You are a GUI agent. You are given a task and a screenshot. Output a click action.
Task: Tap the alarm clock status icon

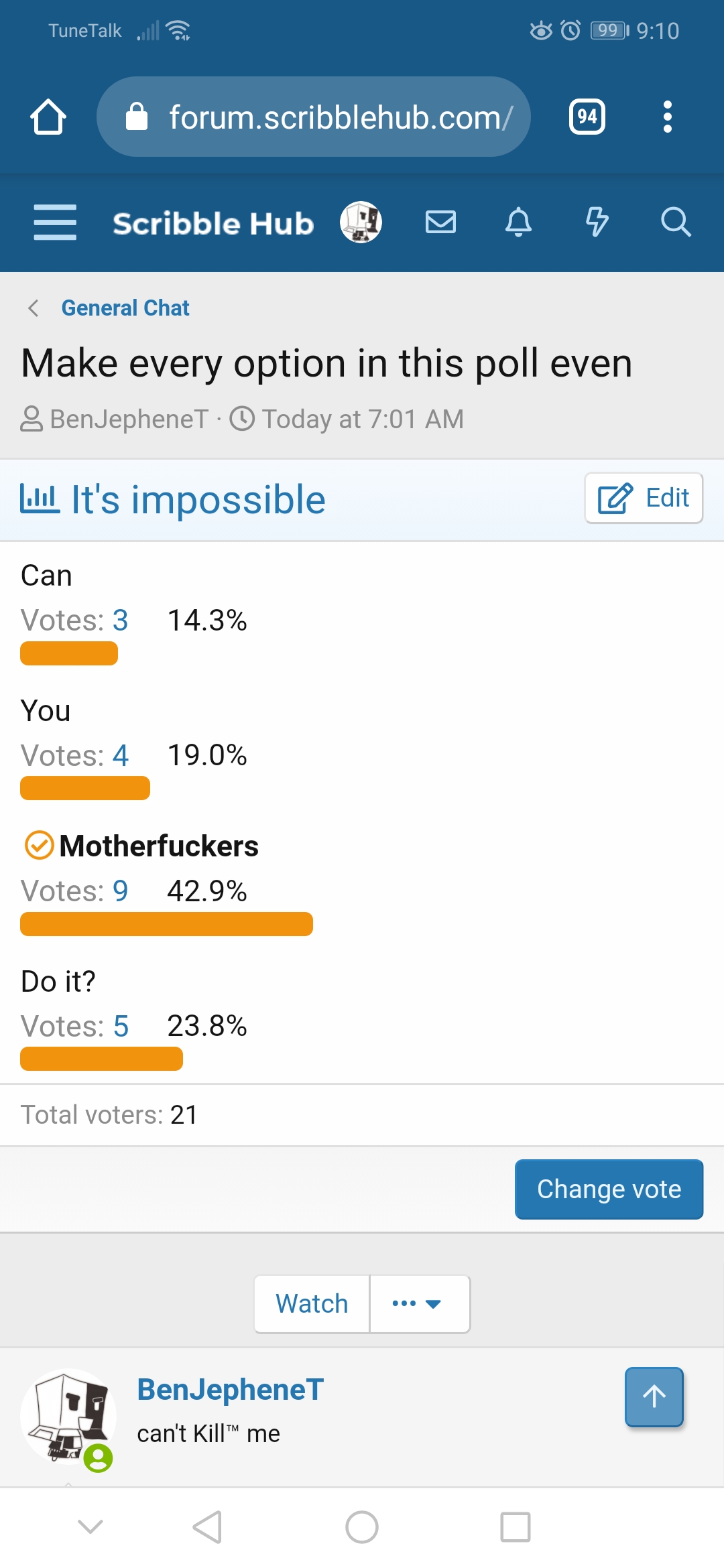(569, 30)
